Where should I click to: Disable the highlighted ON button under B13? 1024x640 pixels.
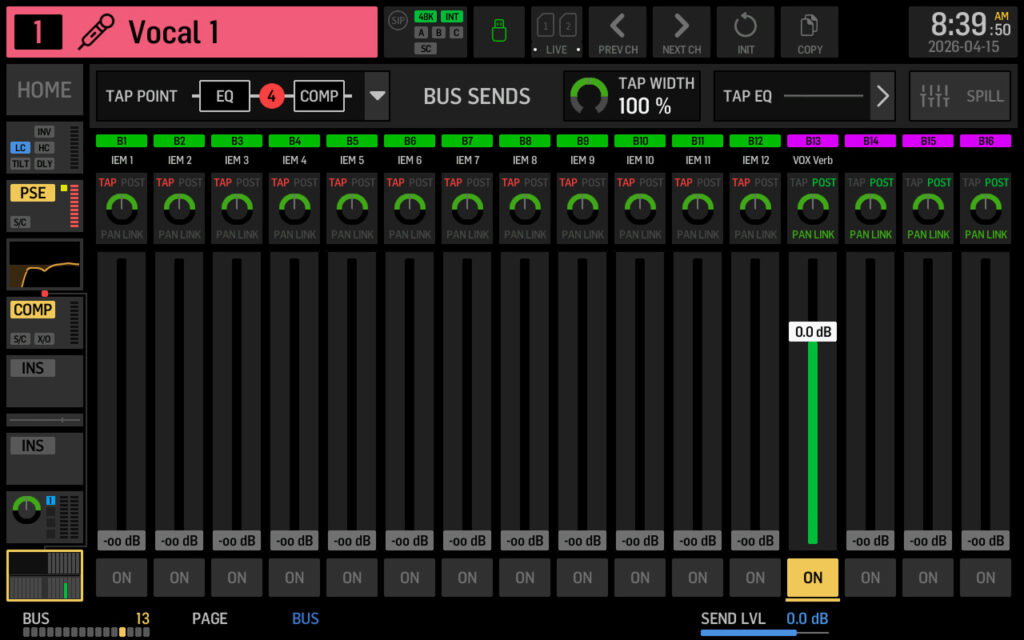coord(812,578)
